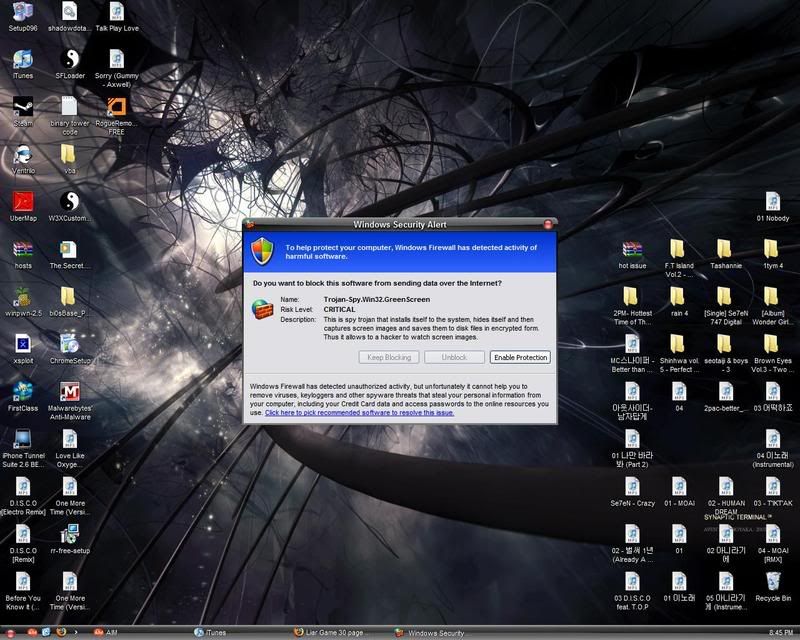The image size is (800, 640).
Task: Select the rain 4 folder
Action: point(679,297)
